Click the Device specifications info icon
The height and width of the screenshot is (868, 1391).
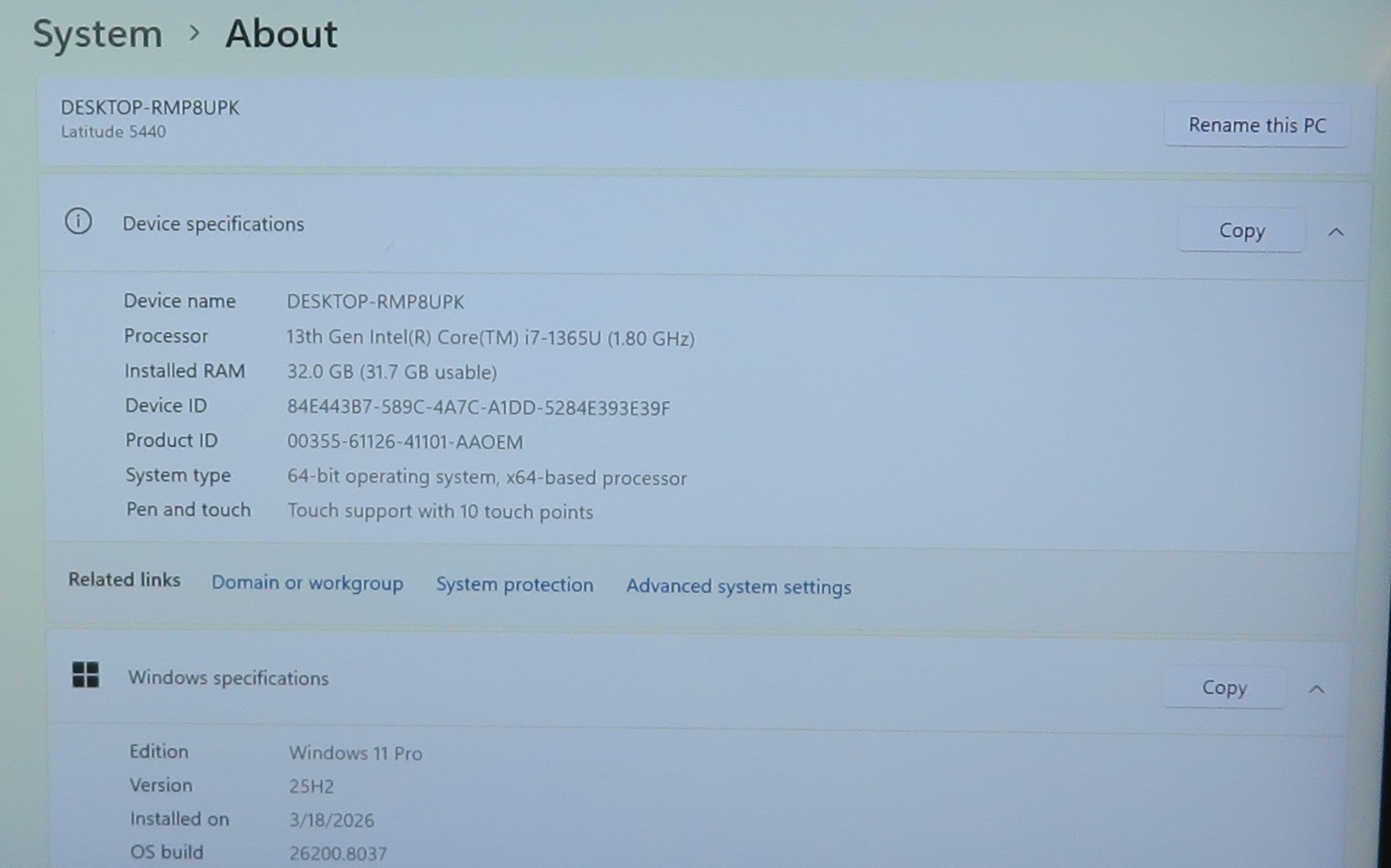78,222
